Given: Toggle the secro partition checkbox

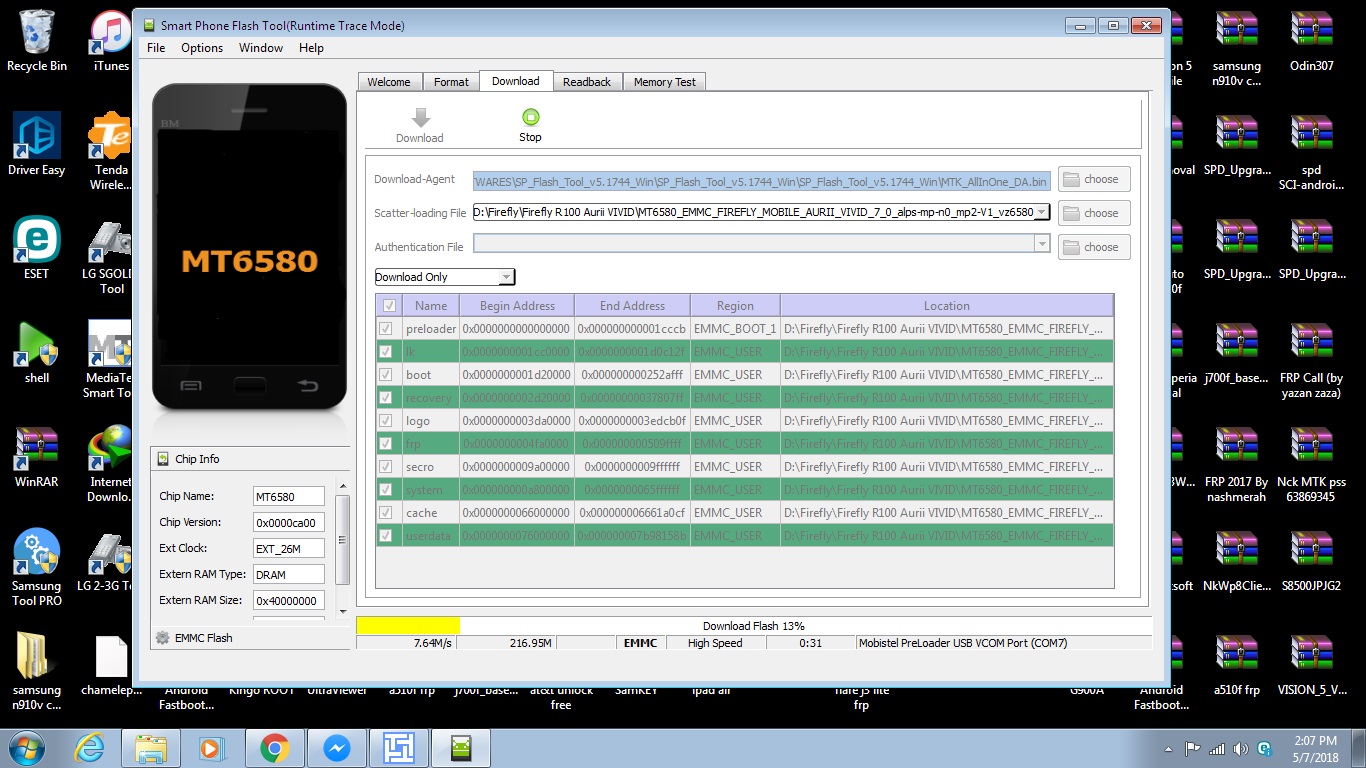Looking at the screenshot, I should click(x=385, y=467).
